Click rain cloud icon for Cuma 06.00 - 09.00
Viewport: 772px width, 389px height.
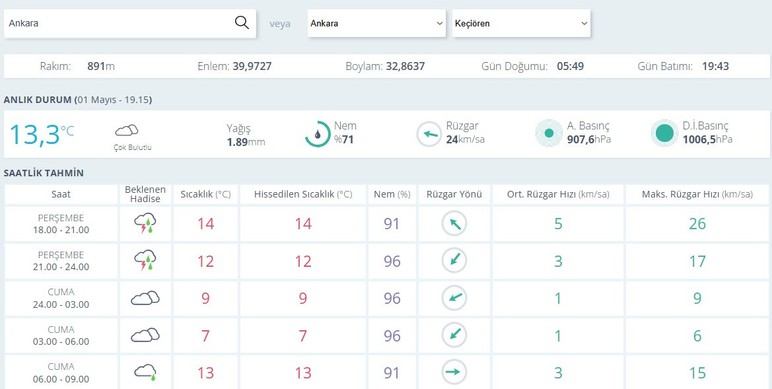coord(145,372)
